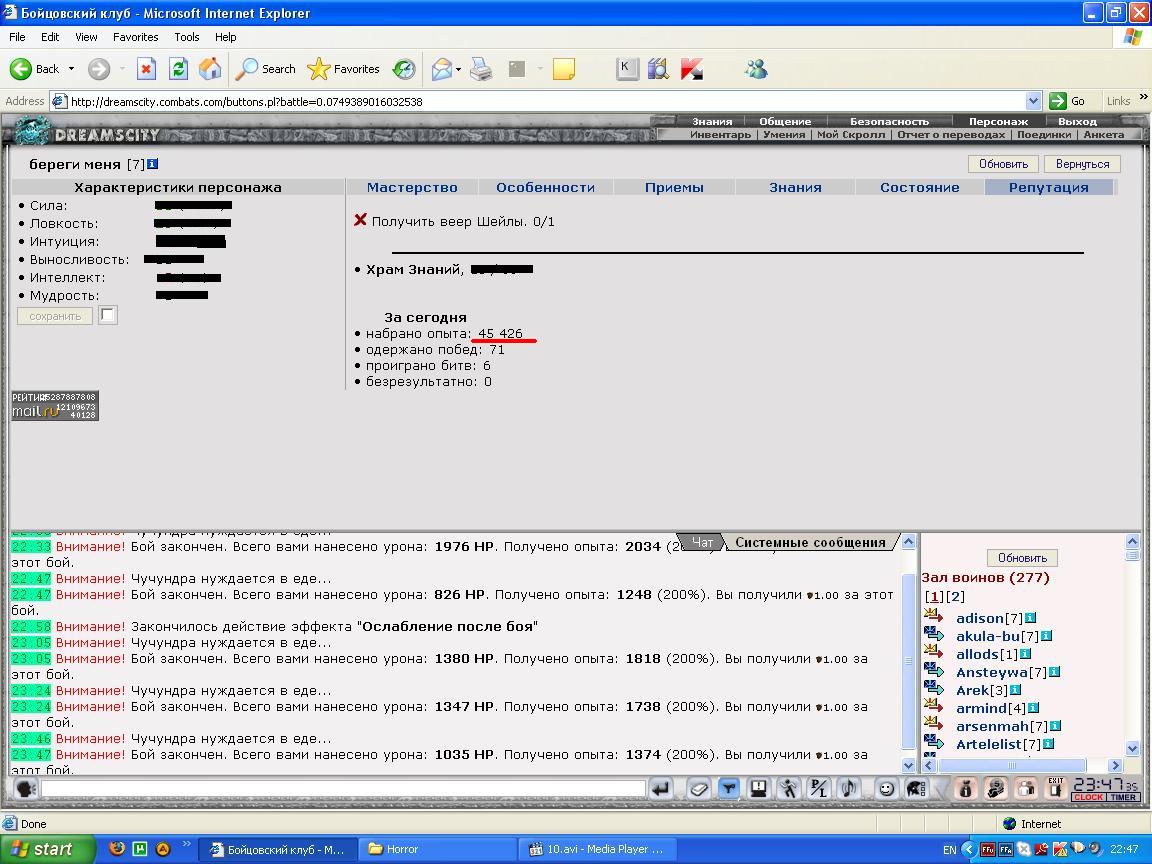Click the Go button
Screen dimensions: 1152x864
[1069, 101]
